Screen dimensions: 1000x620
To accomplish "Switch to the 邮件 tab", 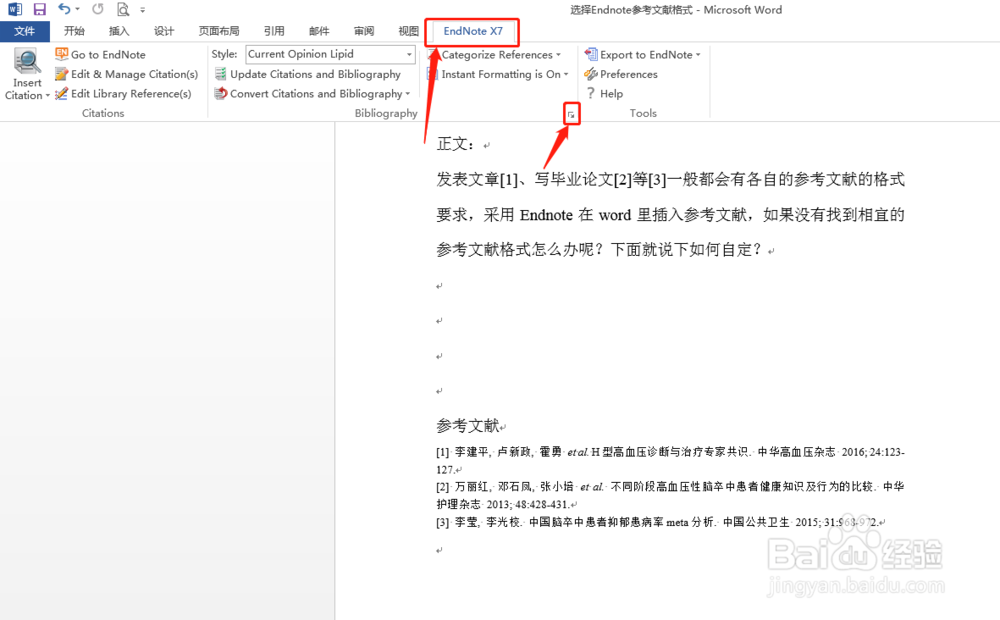I will click(x=319, y=31).
